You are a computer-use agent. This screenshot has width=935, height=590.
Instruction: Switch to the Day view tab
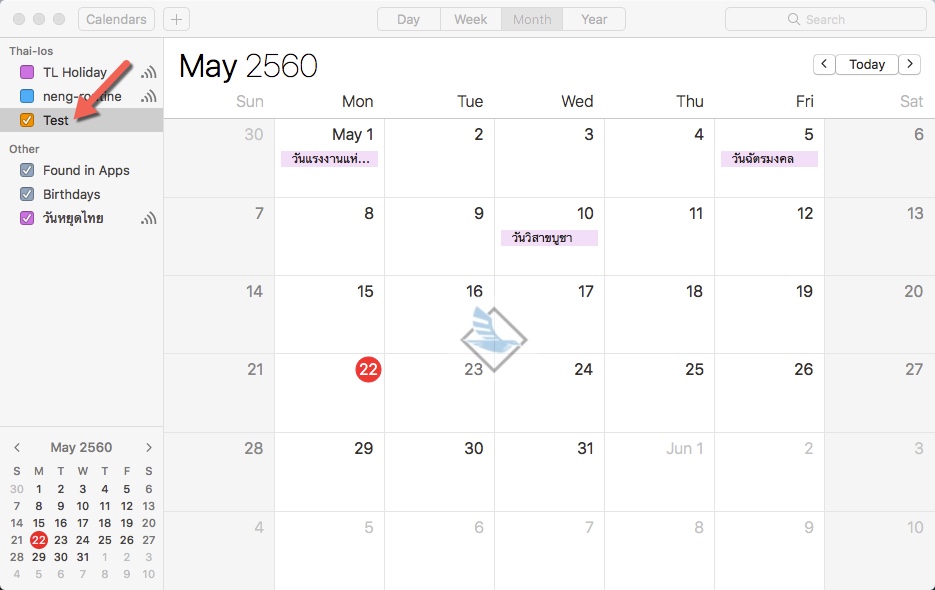[x=408, y=19]
